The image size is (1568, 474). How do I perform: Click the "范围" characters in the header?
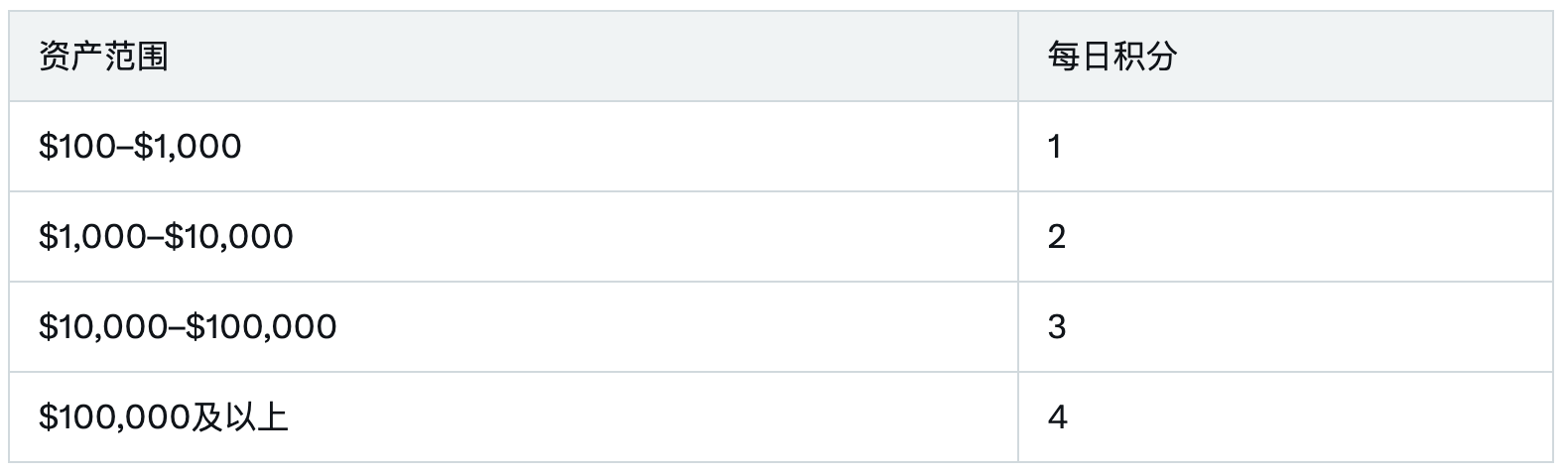click(x=136, y=57)
